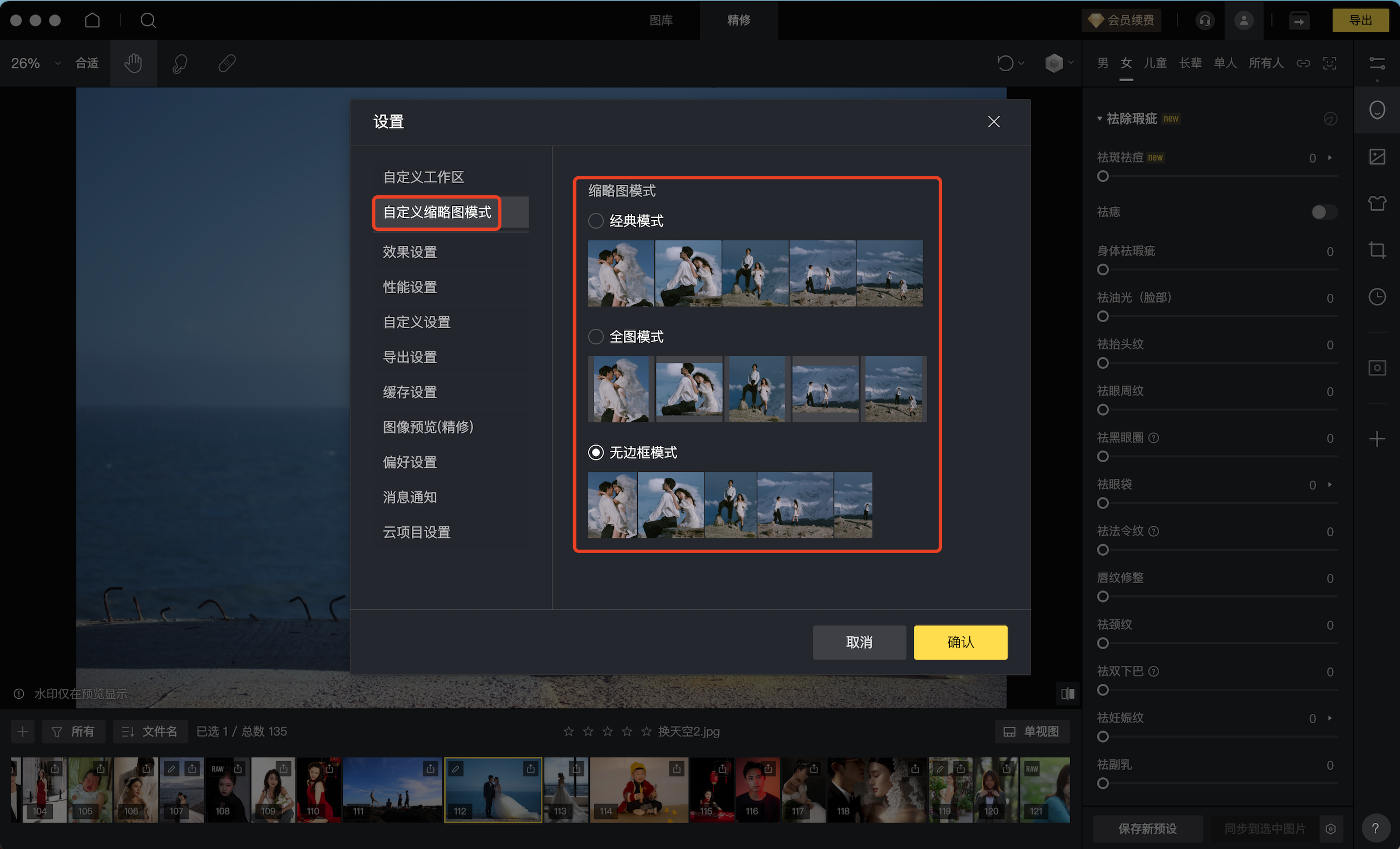
Task: Click the 取消 button
Action: (x=859, y=642)
